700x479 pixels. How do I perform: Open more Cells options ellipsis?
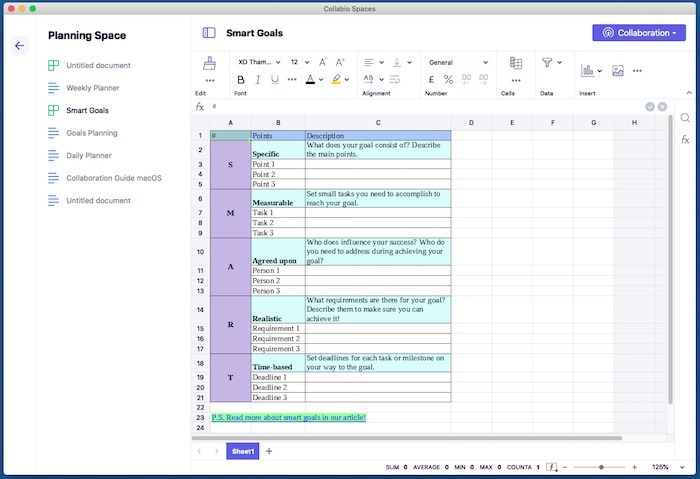pyautogui.click(x=516, y=81)
